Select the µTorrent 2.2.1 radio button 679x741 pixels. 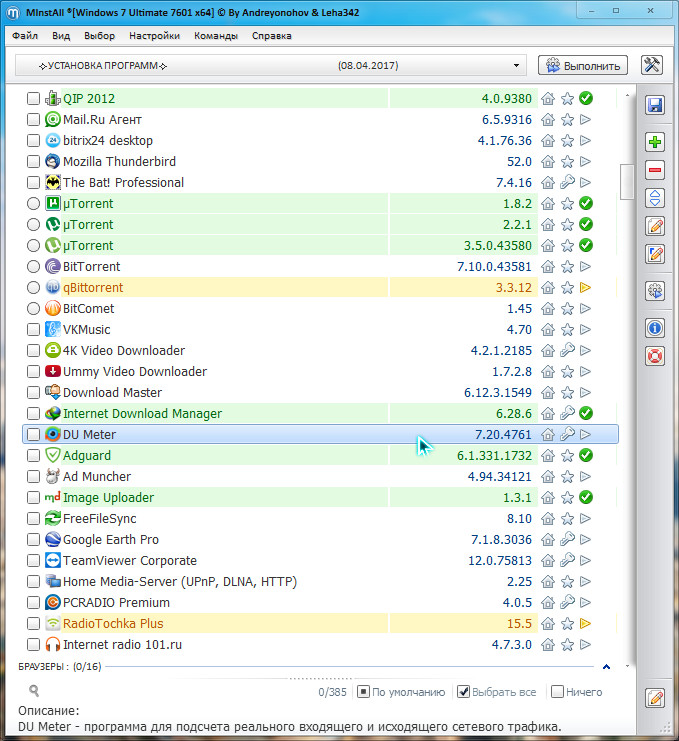tap(33, 224)
